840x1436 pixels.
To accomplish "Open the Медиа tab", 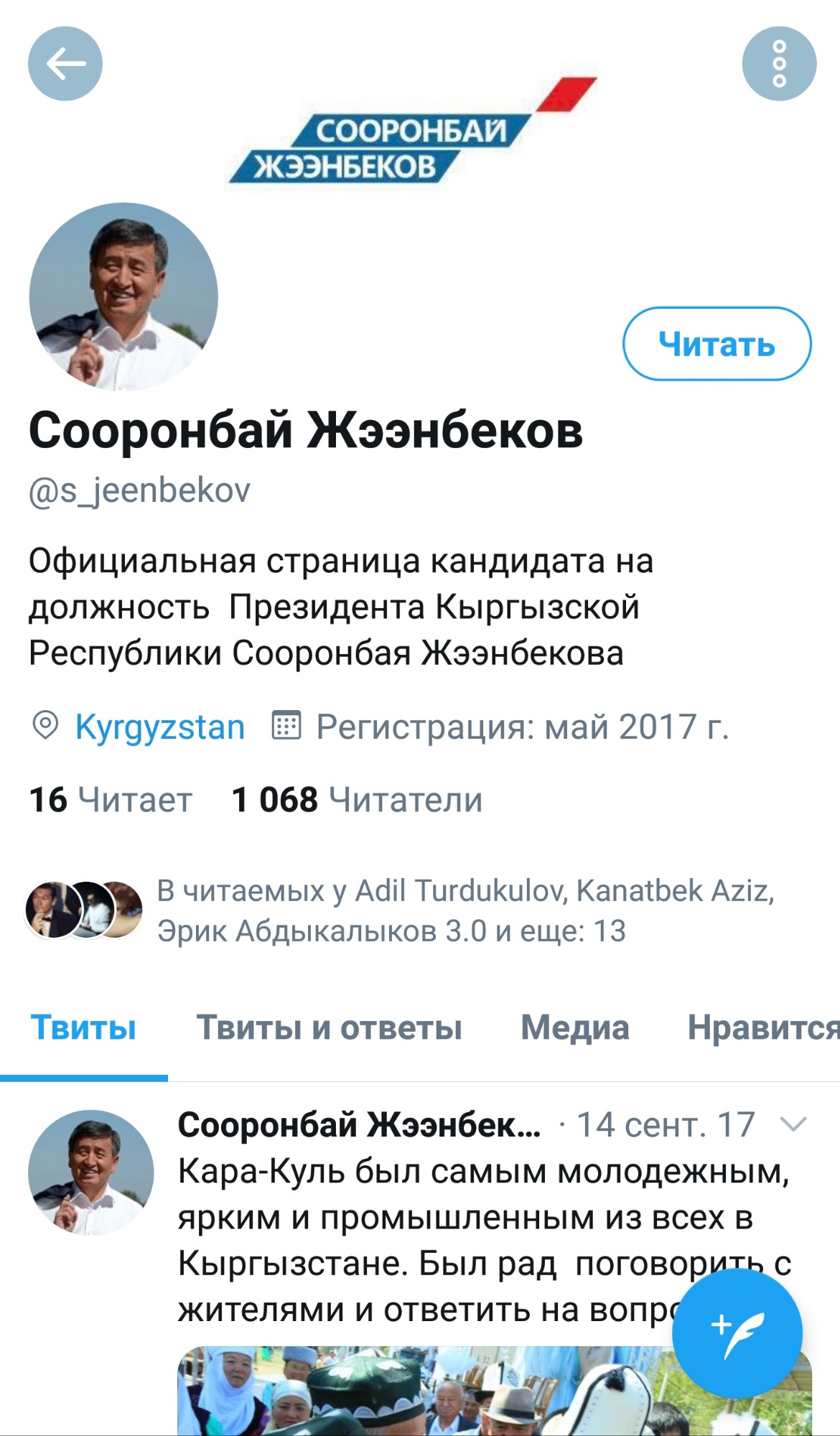I will (575, 1028).
